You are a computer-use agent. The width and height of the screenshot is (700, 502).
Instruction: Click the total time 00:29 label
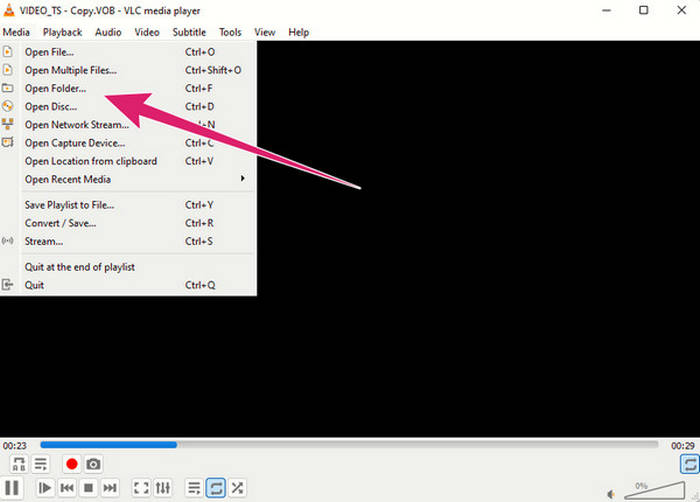(683, 445)
